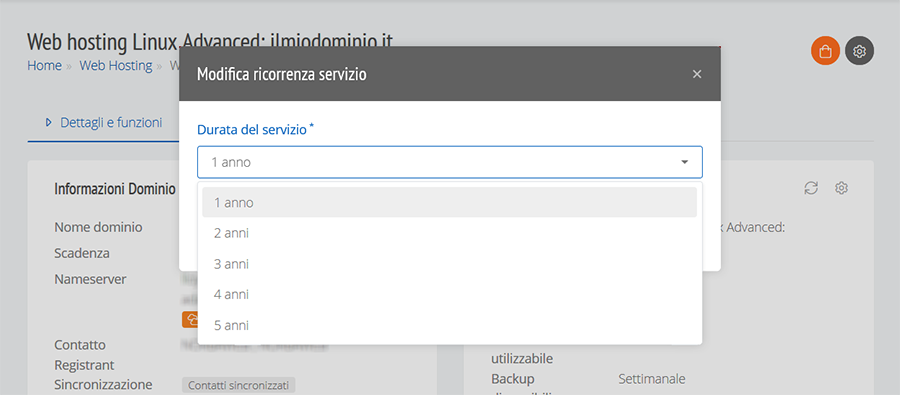Click the orange cloud icon under Nameserver
Screen dimensions: 900x395
pyautogui.click(x=190, y=319)
